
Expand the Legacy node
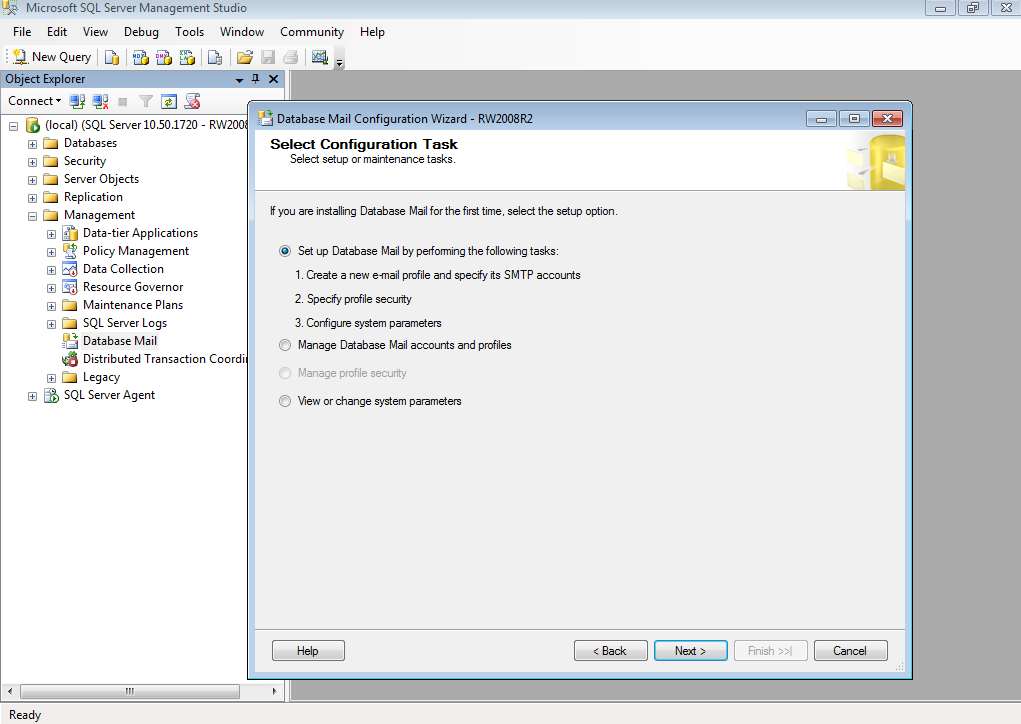51,378
